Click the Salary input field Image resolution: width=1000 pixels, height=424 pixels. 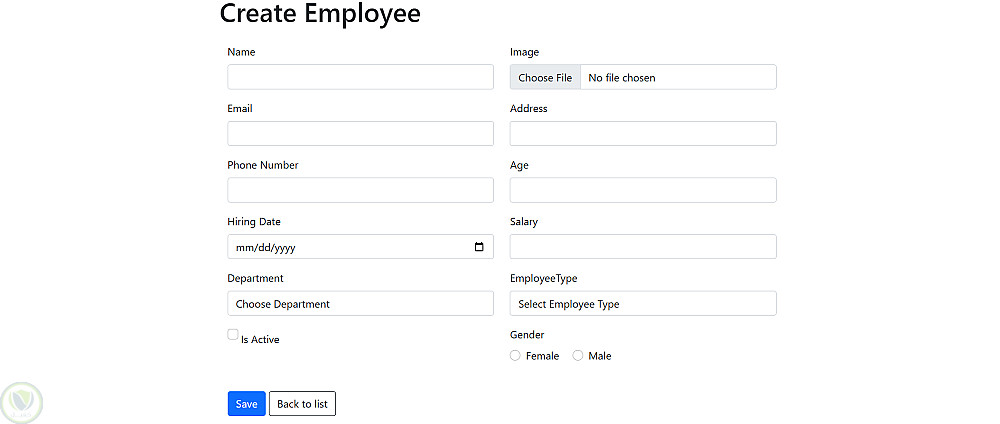[x=643, y=247]
